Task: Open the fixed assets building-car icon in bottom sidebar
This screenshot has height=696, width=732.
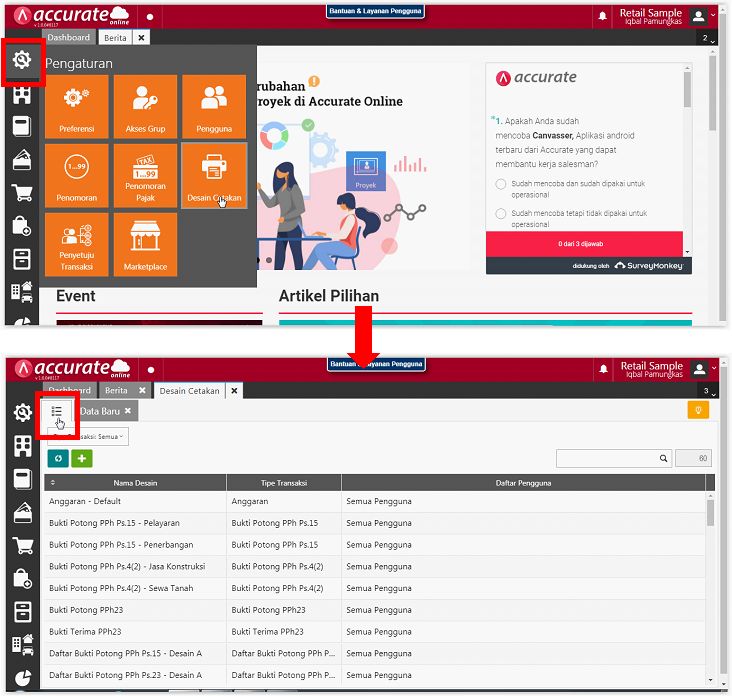Action: [x=22, y=645]
